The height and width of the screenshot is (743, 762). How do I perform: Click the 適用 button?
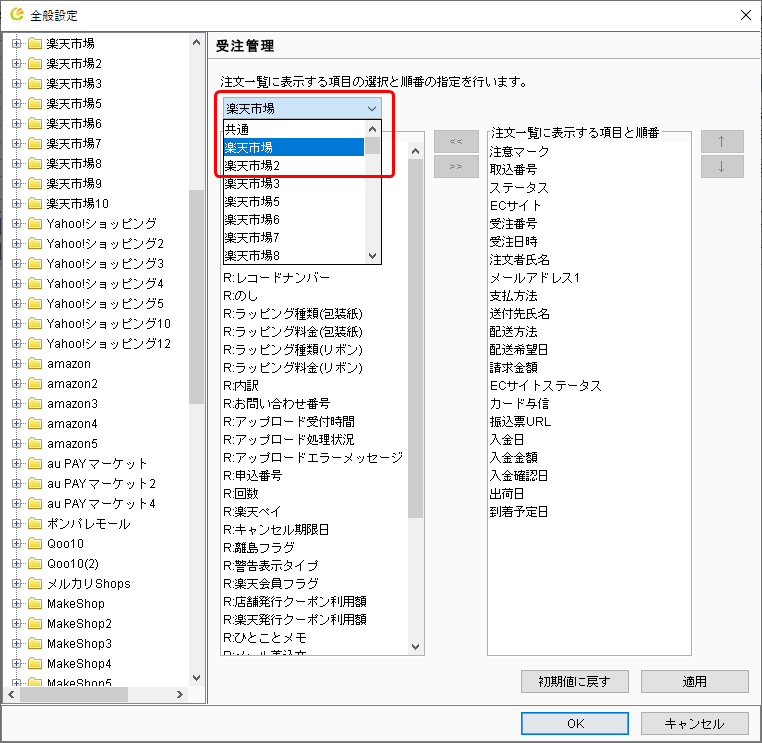tap(694, 681)
